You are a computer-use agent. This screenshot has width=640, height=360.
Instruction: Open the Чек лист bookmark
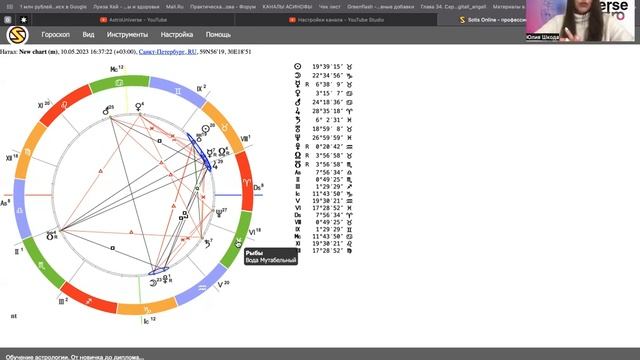[329, 7]
